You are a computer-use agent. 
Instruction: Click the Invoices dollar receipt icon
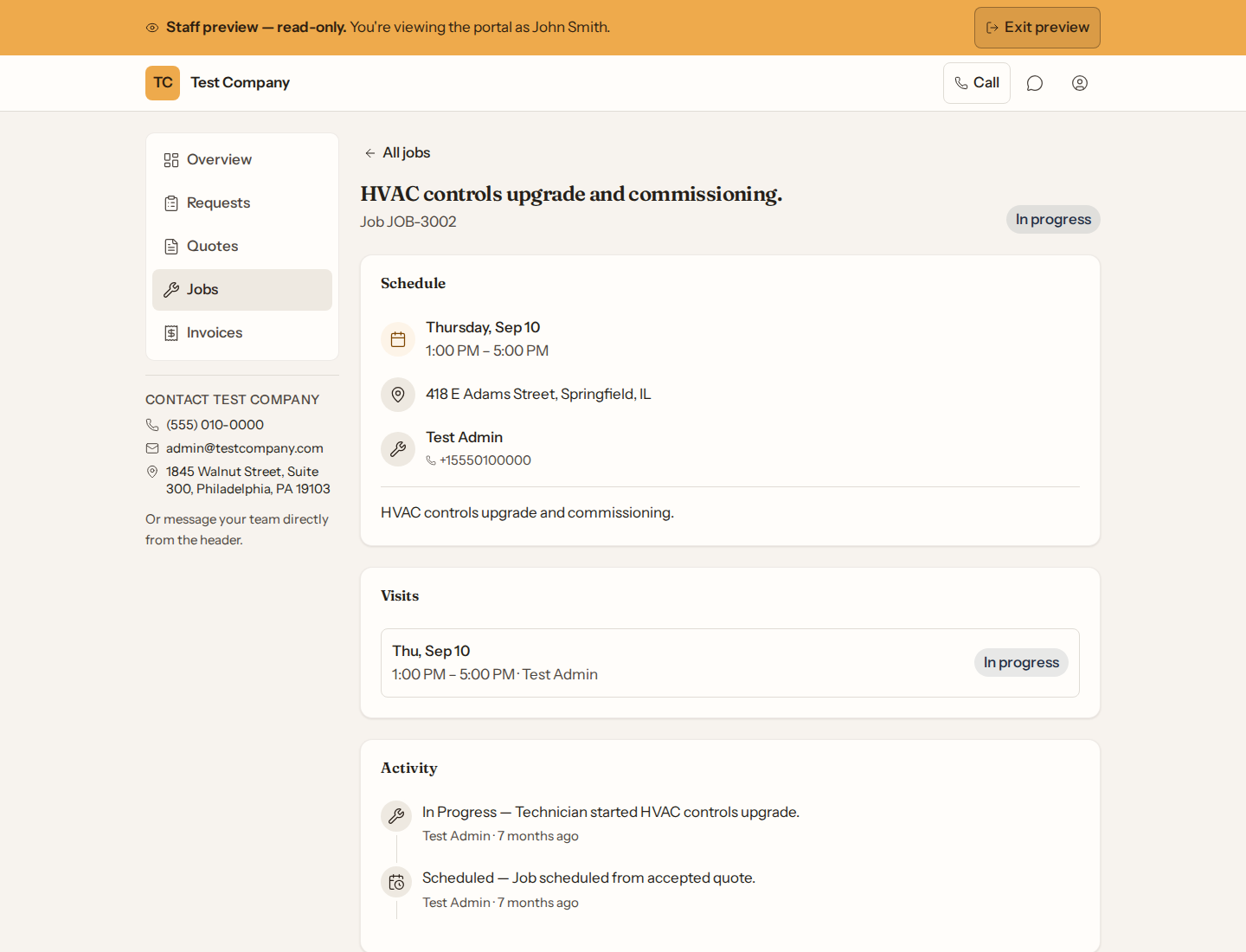point(171,333)
